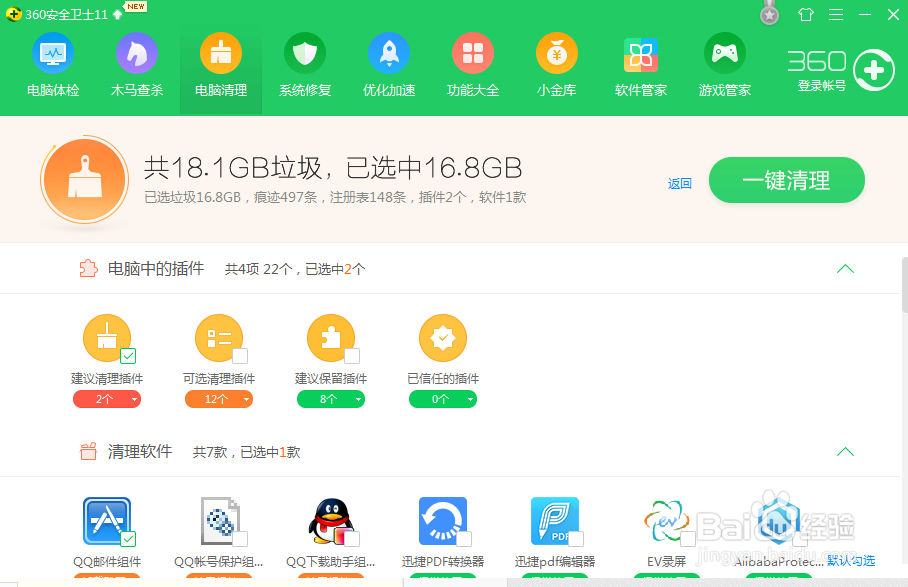908x587 pixels.
Task: Click the 360安全卫士11 logo title
Action: coord(57,14)
